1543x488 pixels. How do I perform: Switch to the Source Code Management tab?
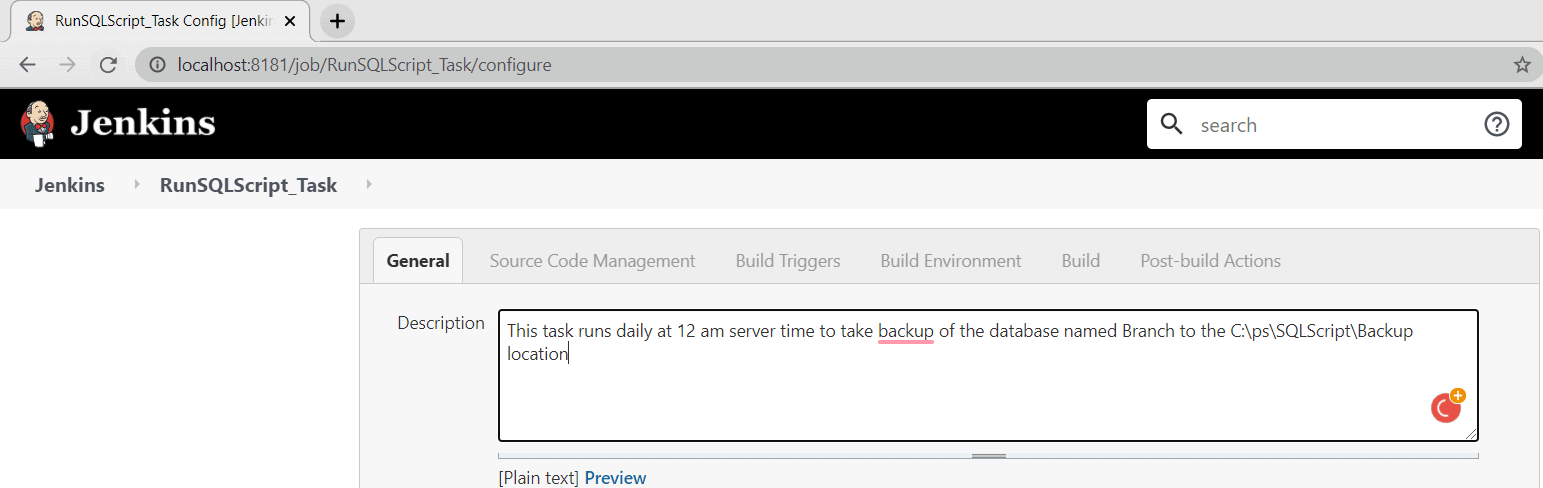point(592,261)
